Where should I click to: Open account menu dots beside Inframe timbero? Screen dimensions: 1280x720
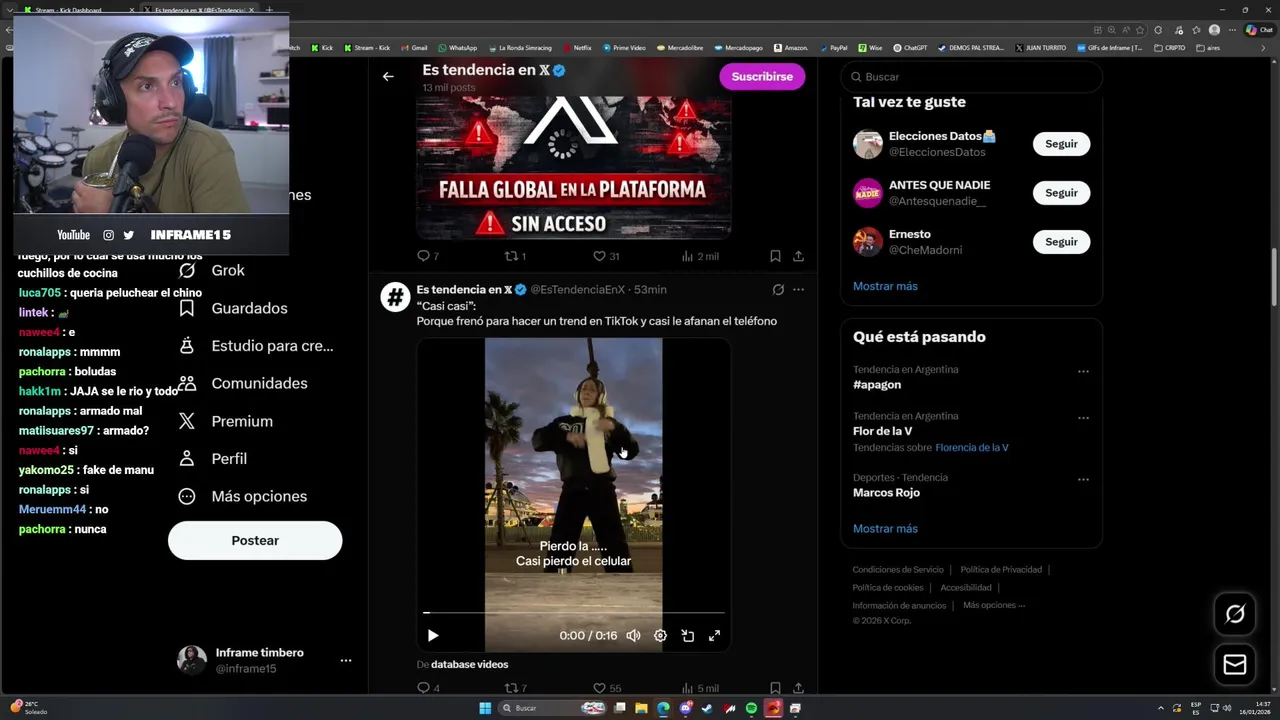tap(345, 661)
